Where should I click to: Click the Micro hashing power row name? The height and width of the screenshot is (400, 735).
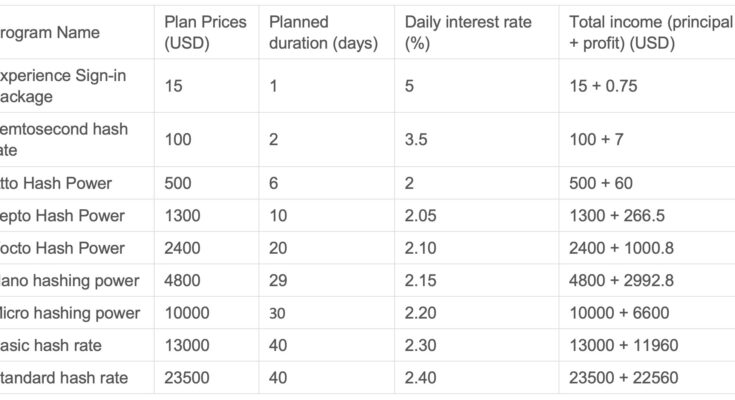click(x=70, y=313)
